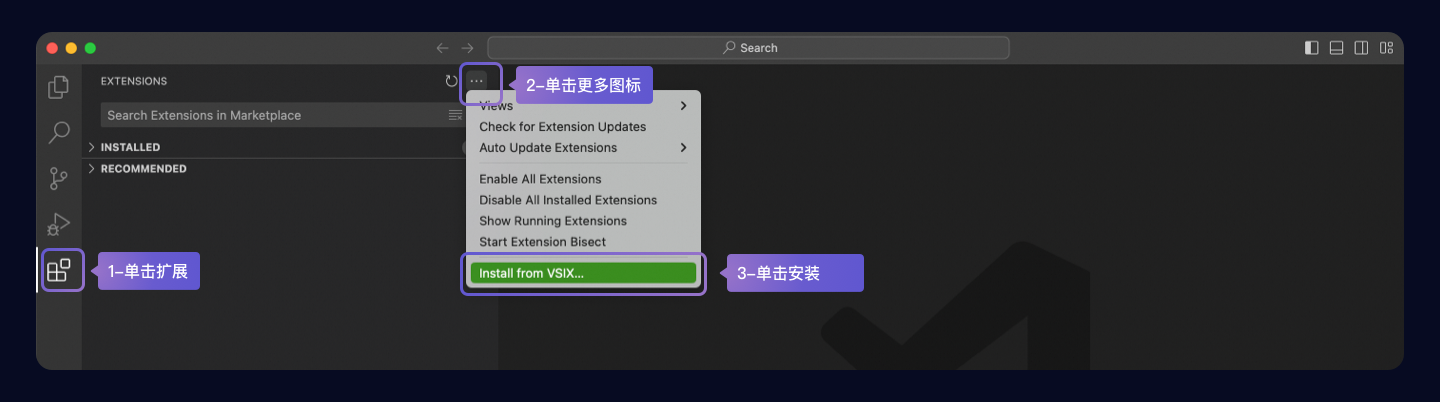
Task: Click the yellow minimize window button
Action: (x=71, y=48)
